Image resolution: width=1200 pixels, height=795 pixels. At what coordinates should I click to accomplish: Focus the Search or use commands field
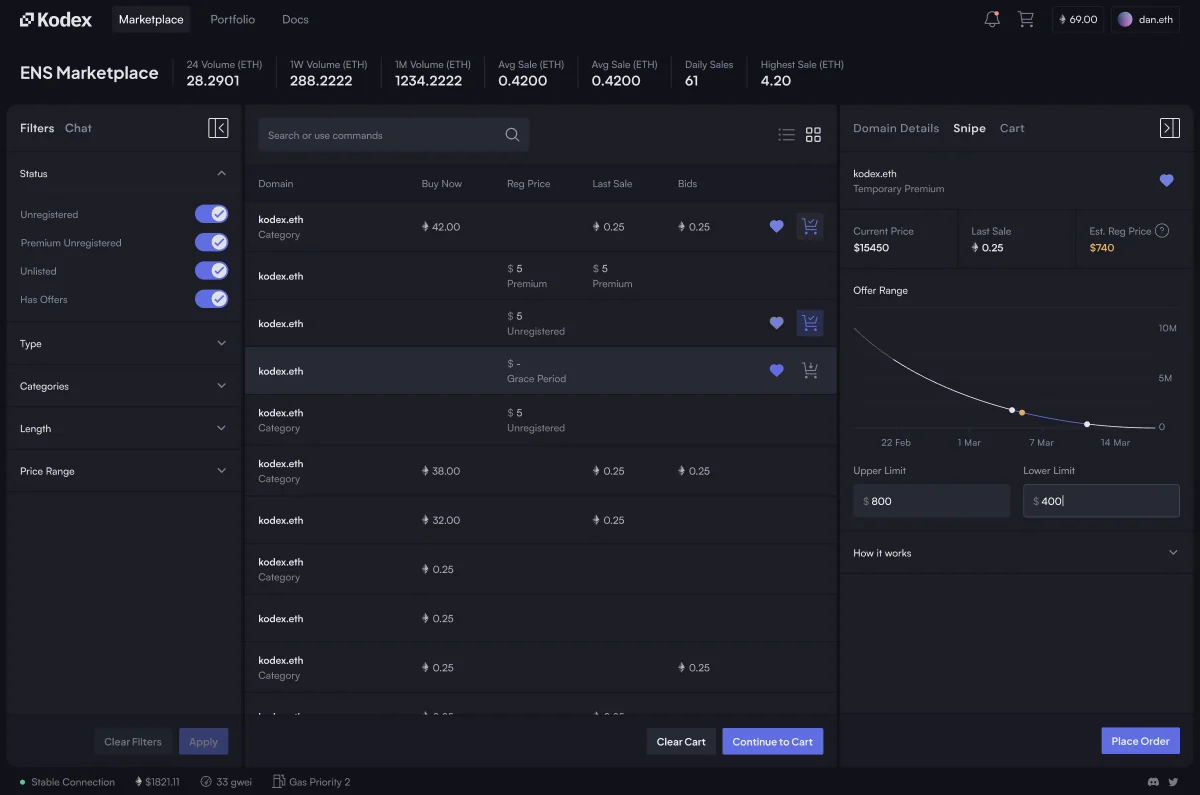[393, 135]
